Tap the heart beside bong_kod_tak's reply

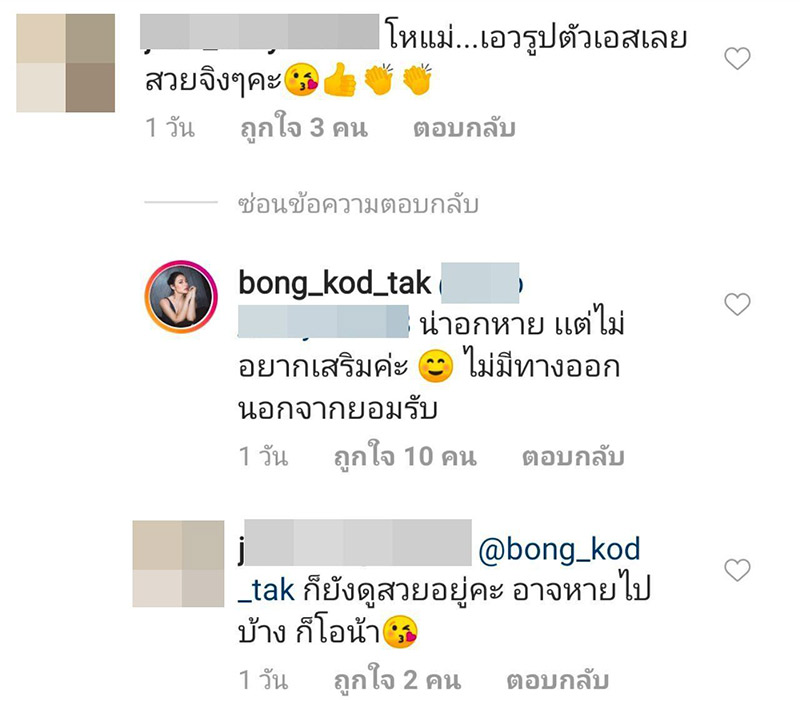[737, 304]
